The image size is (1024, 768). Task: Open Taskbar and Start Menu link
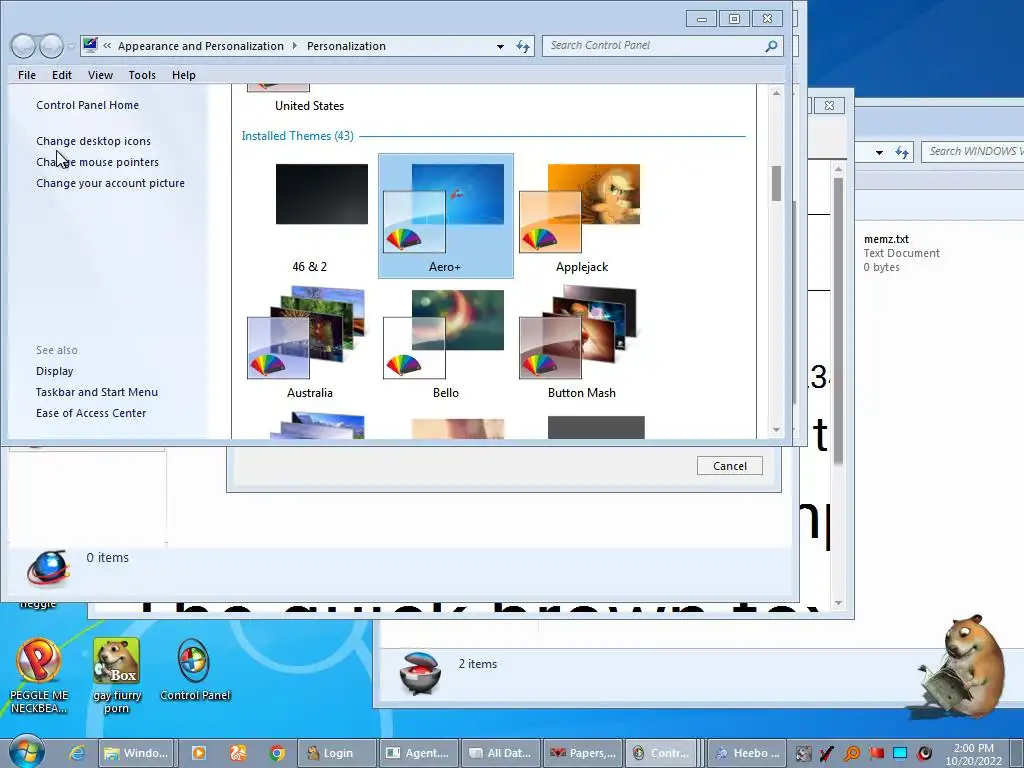tap(97, 392)
